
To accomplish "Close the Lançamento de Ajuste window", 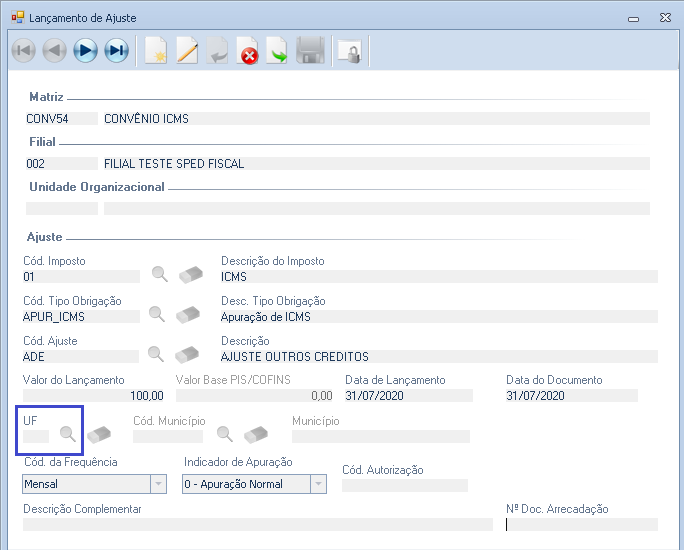I will [665, 17].
